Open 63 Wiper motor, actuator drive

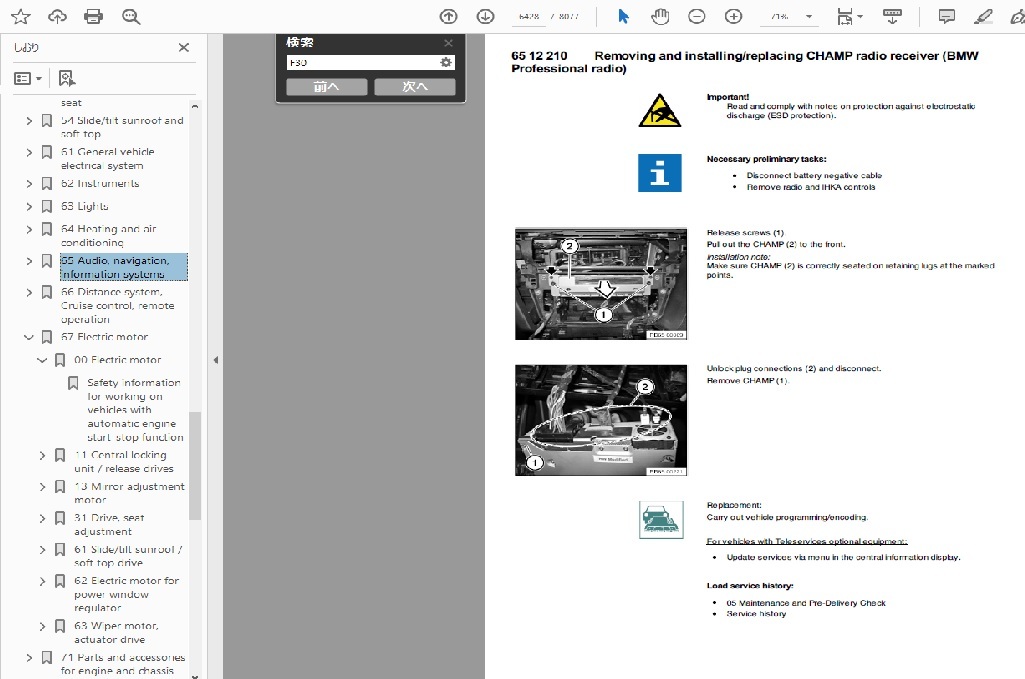point(116,633)
